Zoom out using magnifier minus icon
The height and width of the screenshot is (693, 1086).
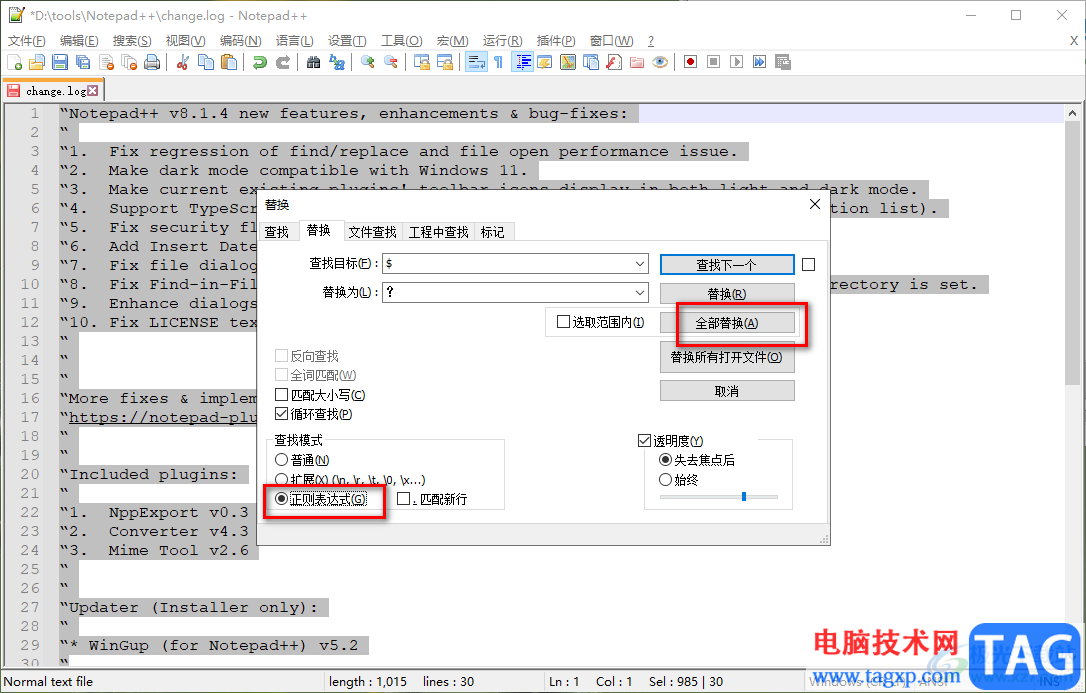[x=391, y=62]
